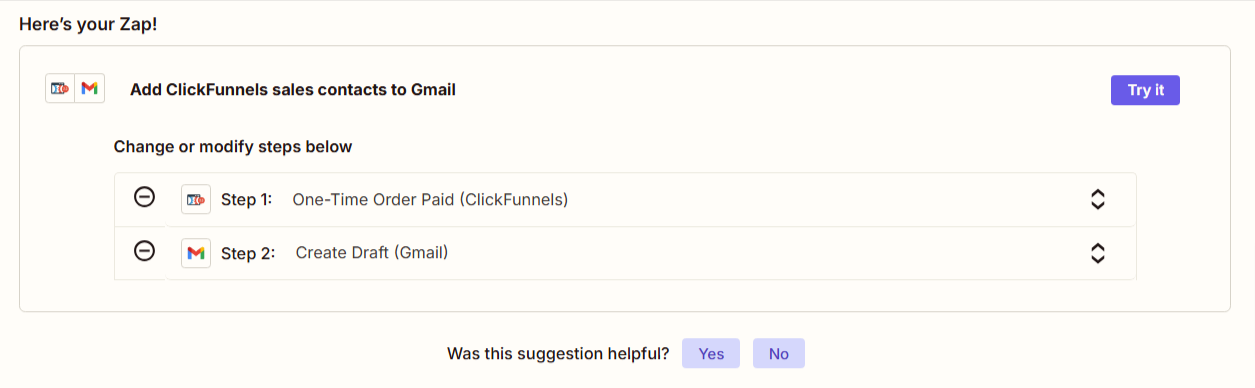Select the One-Time Order Paid (ClickFunnels) step
This screenshot has width=1255, height=388.
click(x=430, y=200)
